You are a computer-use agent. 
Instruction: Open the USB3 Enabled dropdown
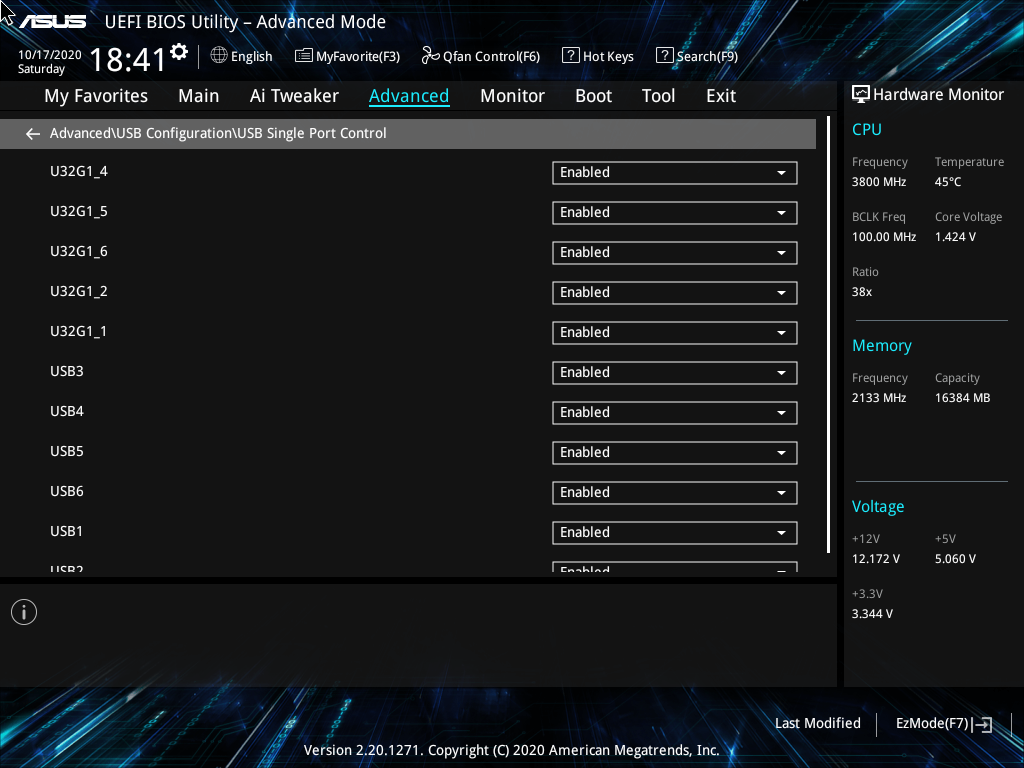click(675, 373)
